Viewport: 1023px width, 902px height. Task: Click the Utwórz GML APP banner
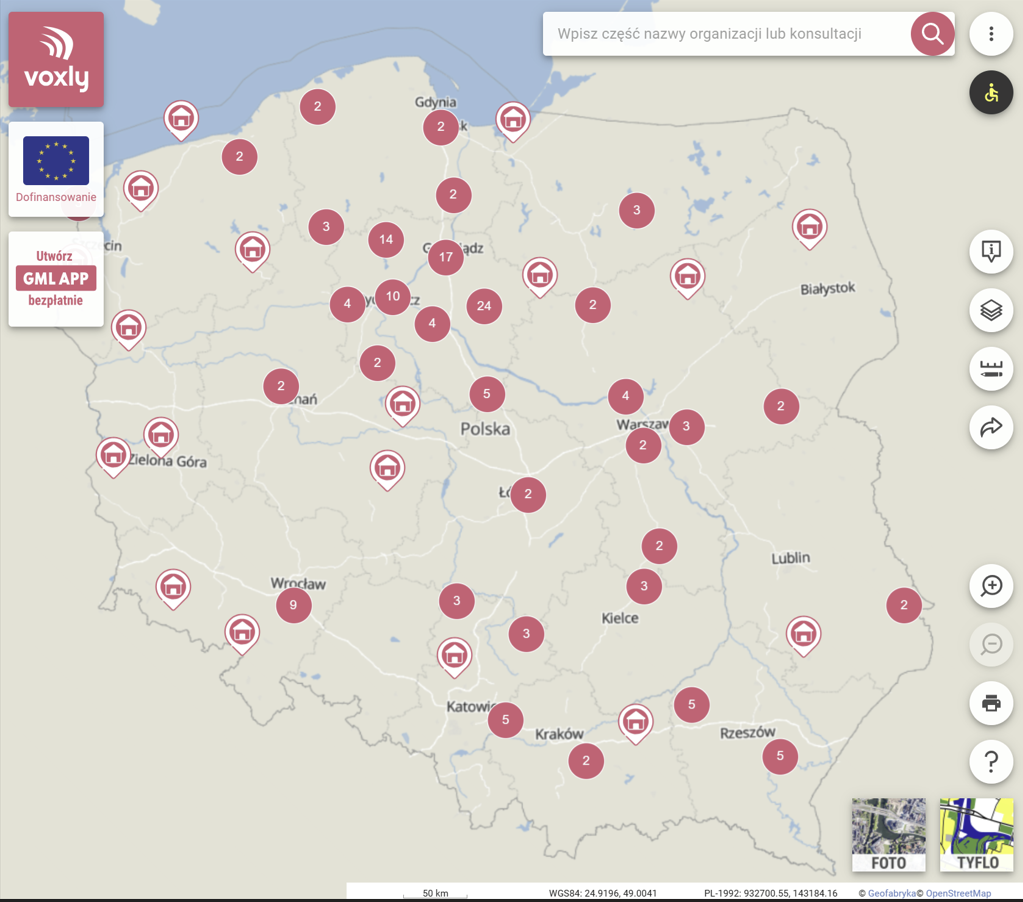[56, 279]
